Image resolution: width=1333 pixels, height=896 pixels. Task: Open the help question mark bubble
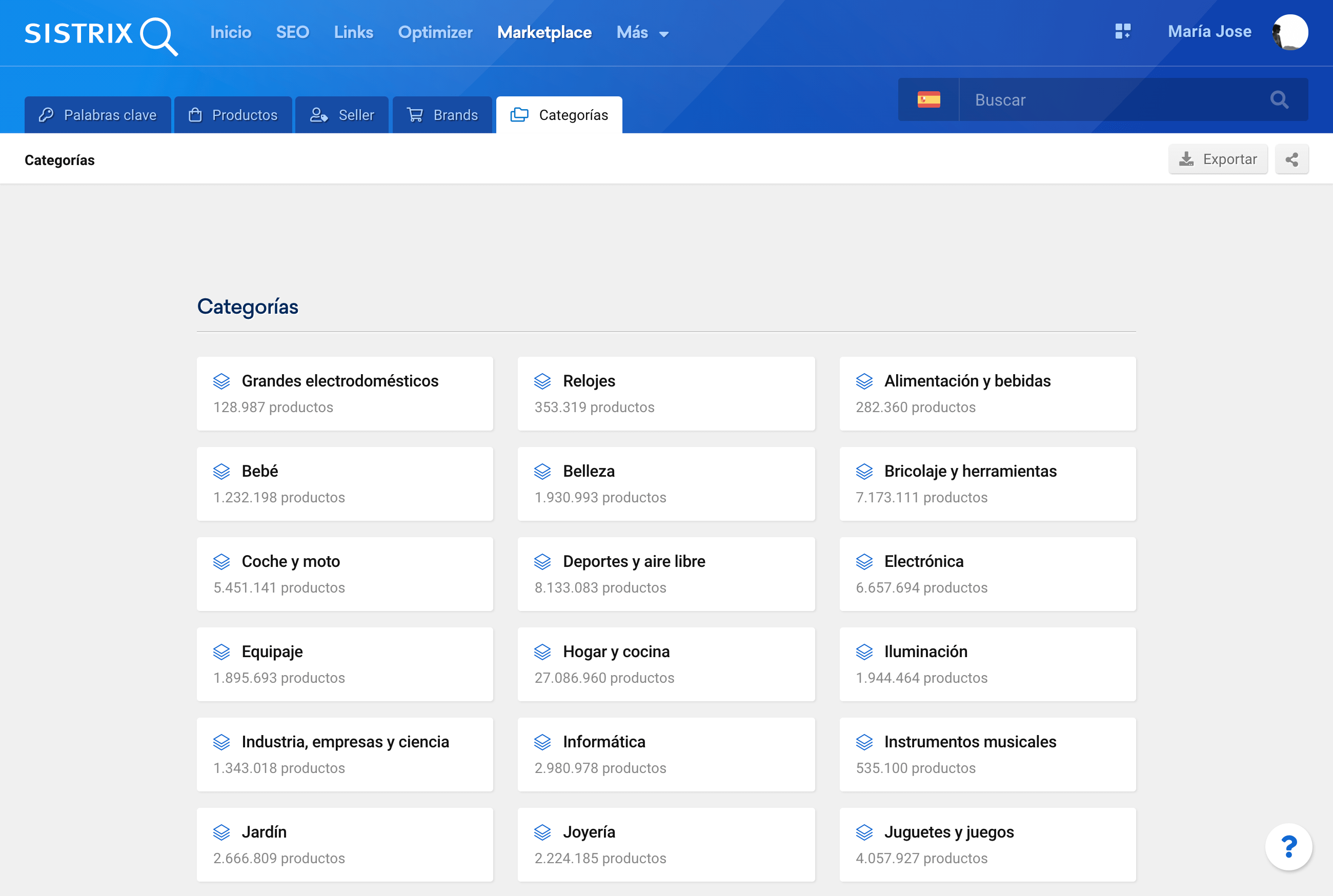[1288, 846]
